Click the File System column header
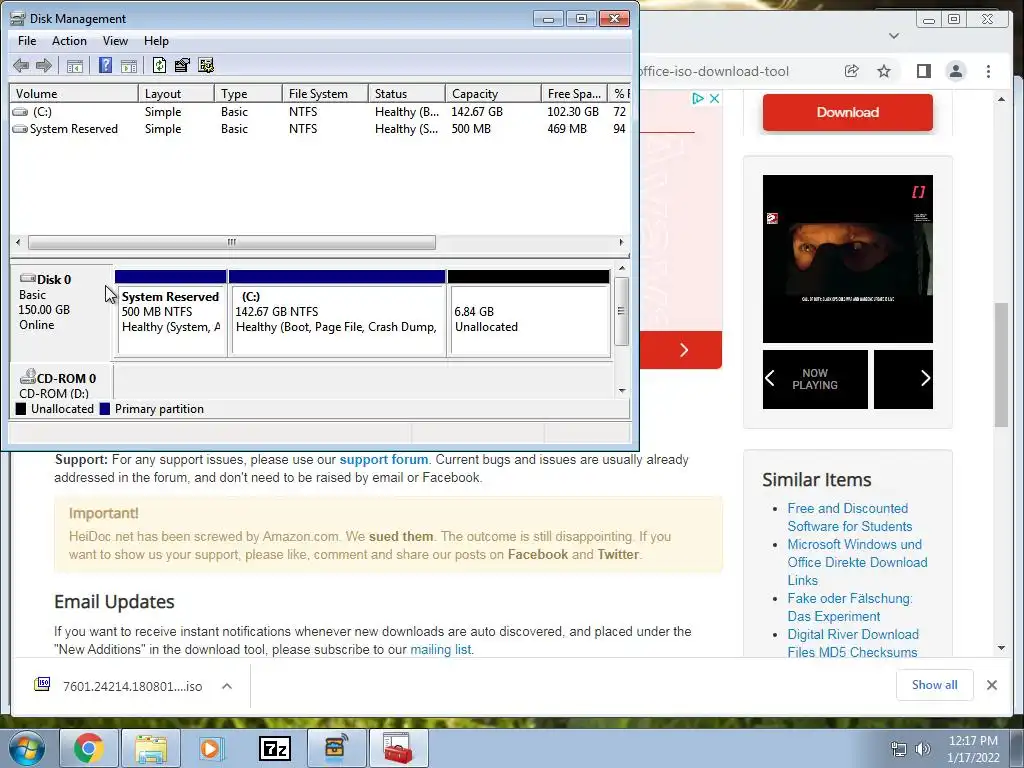This screenshot has height=768, width=1024. coord(325,93)
